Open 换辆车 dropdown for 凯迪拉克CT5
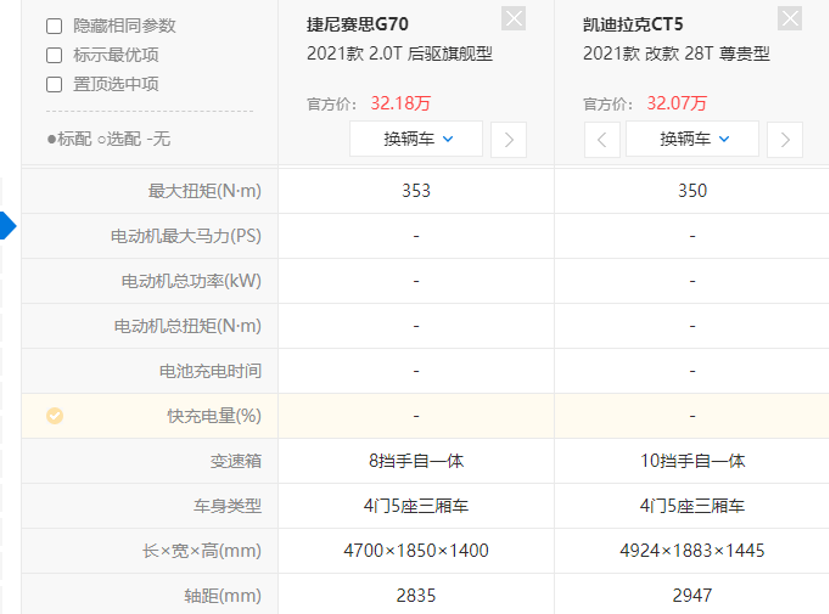829x614 pixels. pos(693,139)
